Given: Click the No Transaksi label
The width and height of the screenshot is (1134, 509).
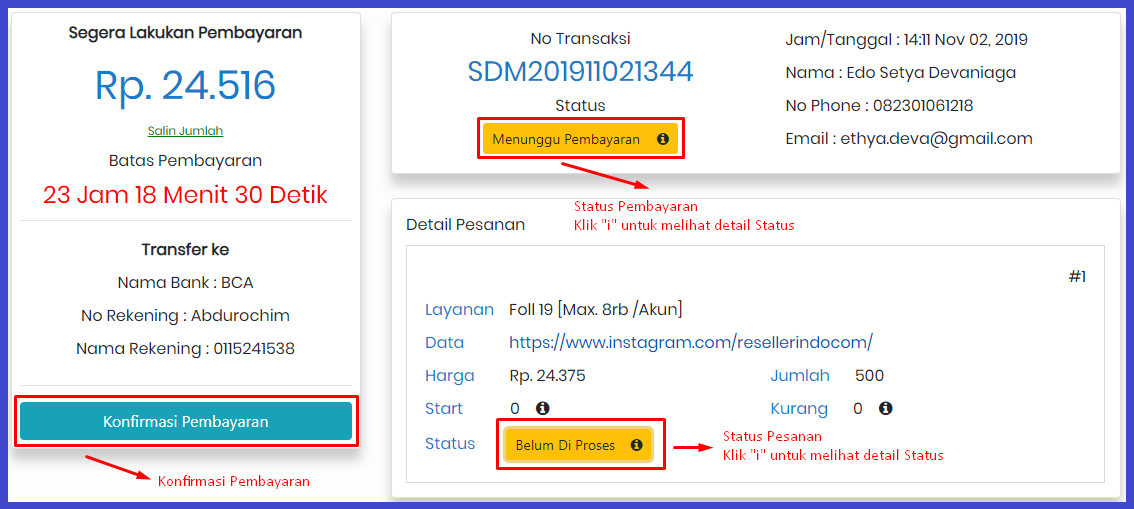Looking at the screenshot, I should tap(580, 39).
